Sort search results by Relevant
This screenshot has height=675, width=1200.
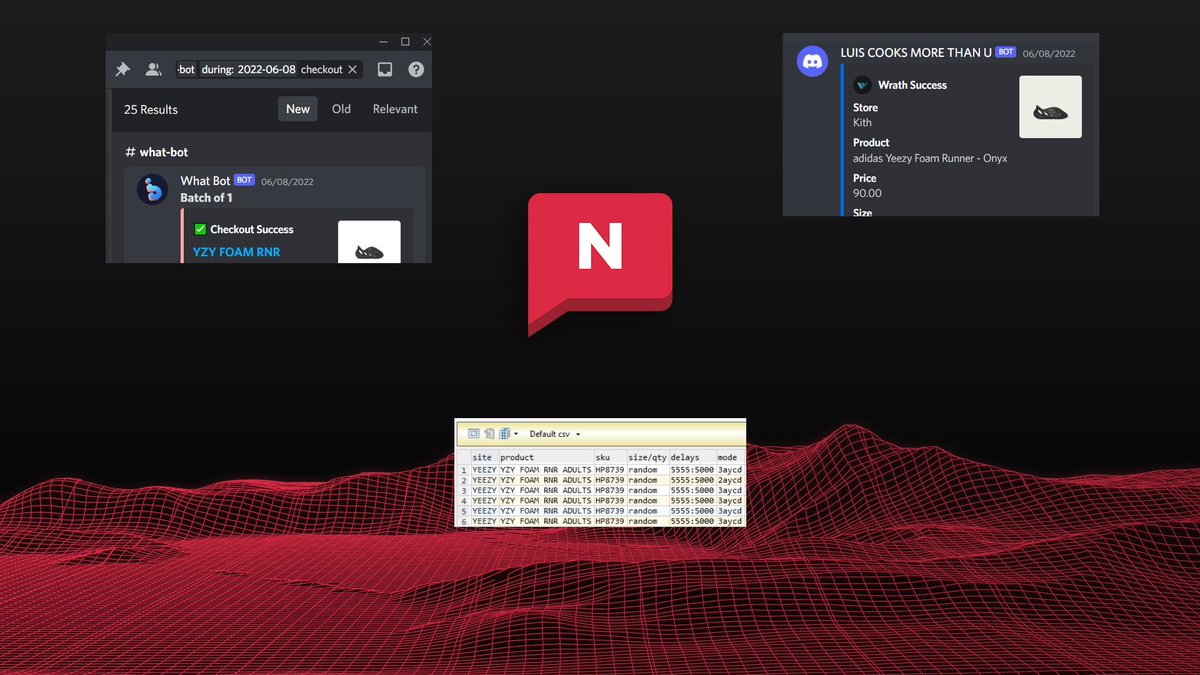tap(395, 109)
